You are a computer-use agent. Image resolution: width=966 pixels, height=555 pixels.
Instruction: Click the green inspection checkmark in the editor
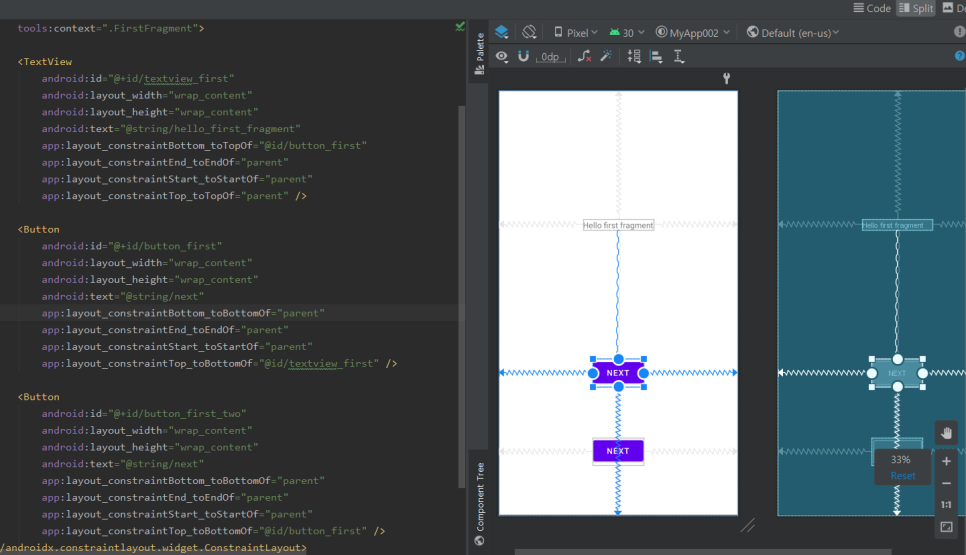click(460, 26)
